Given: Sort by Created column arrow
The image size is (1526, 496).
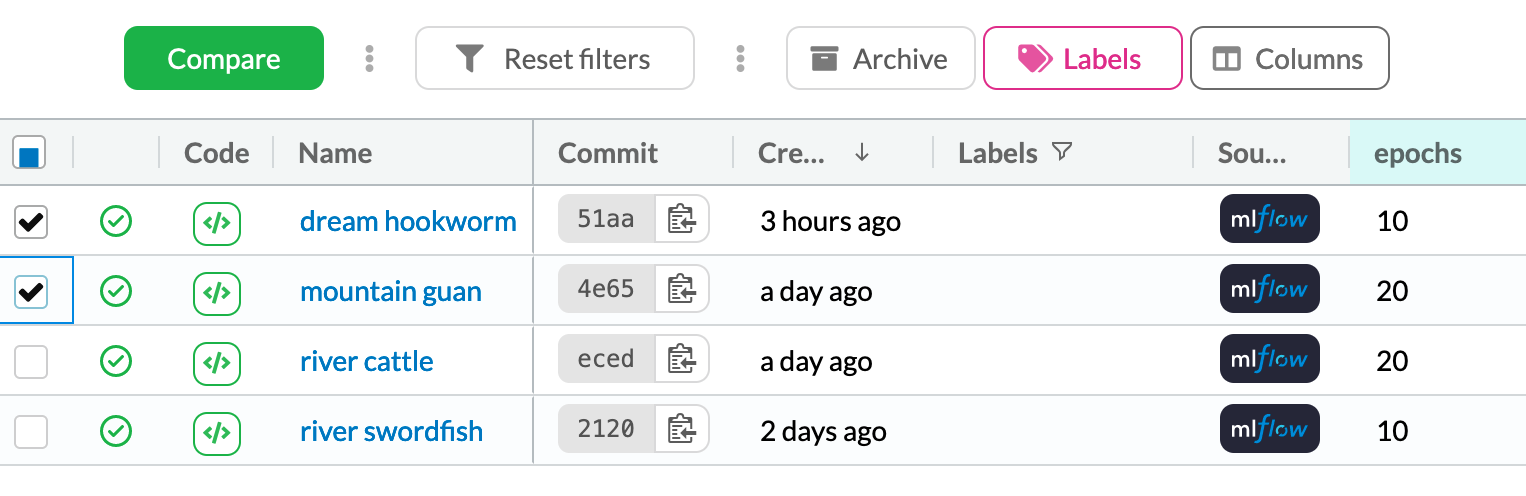Looking at the screenshot, I should click(x=861, y=153).
